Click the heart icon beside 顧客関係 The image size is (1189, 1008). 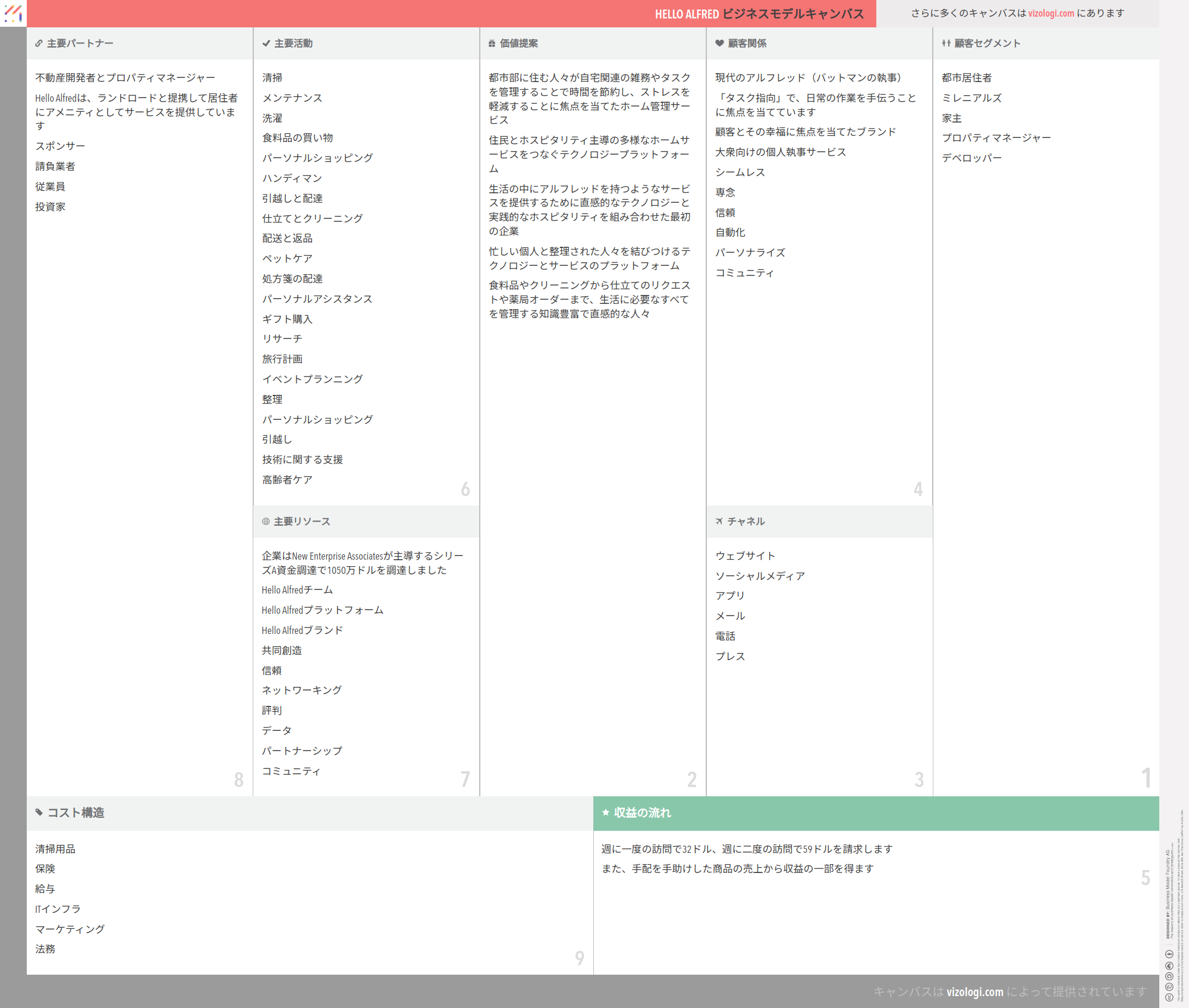click(x=719, y=43)
